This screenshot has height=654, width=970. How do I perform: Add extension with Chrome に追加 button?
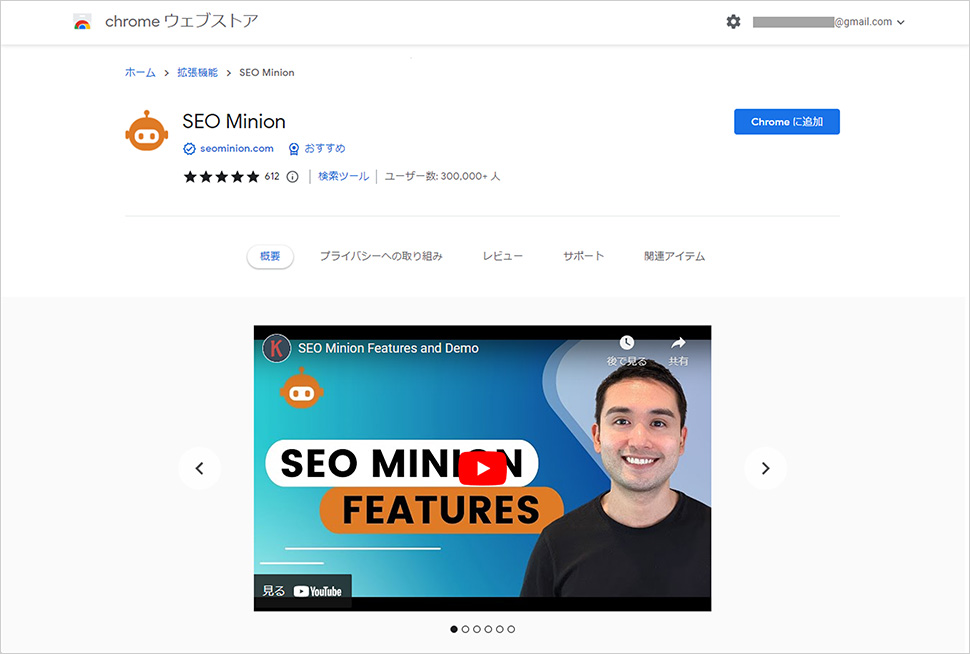click(787, 122)
